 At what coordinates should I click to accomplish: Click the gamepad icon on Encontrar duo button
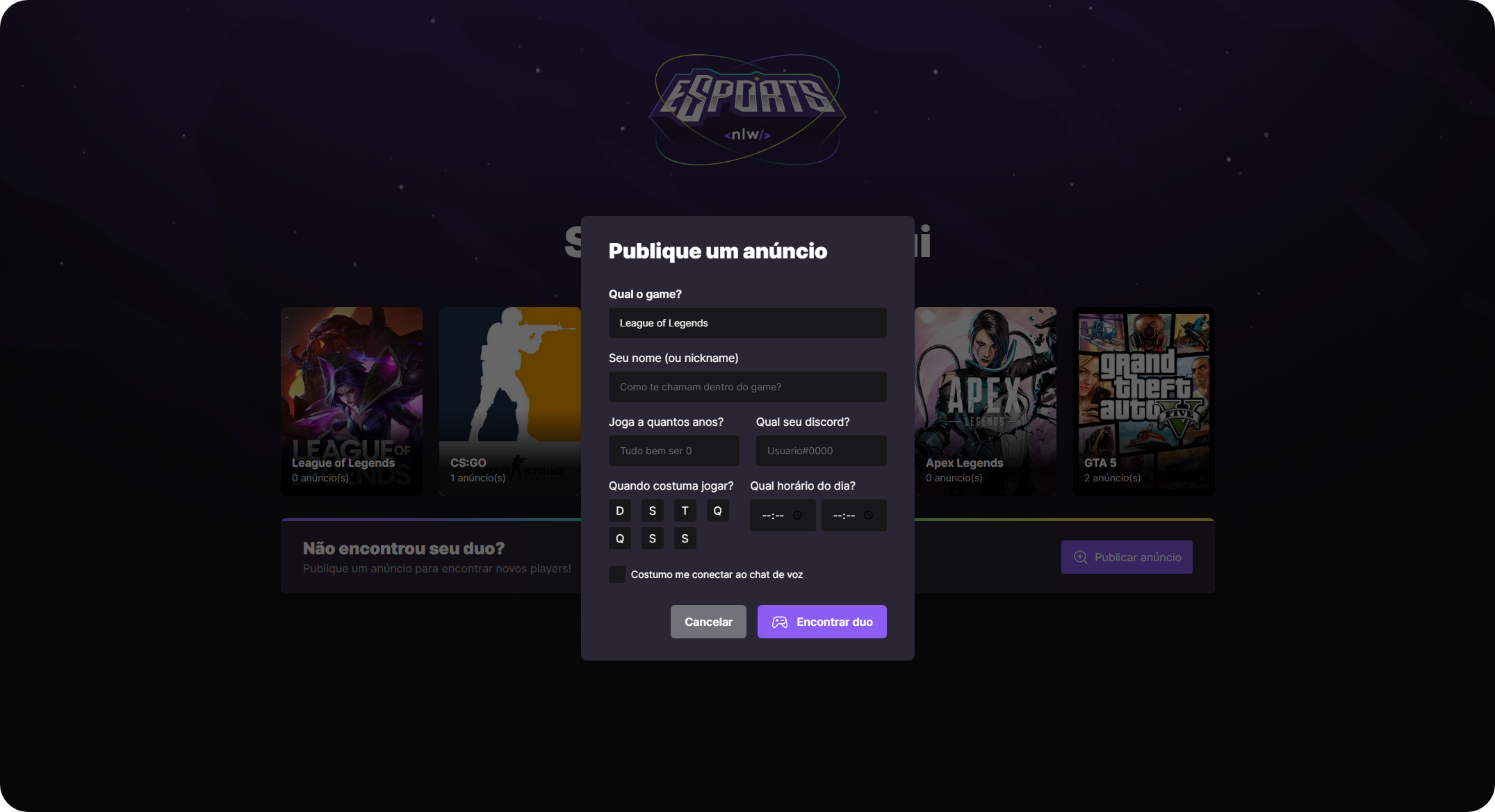pos(781,622)
